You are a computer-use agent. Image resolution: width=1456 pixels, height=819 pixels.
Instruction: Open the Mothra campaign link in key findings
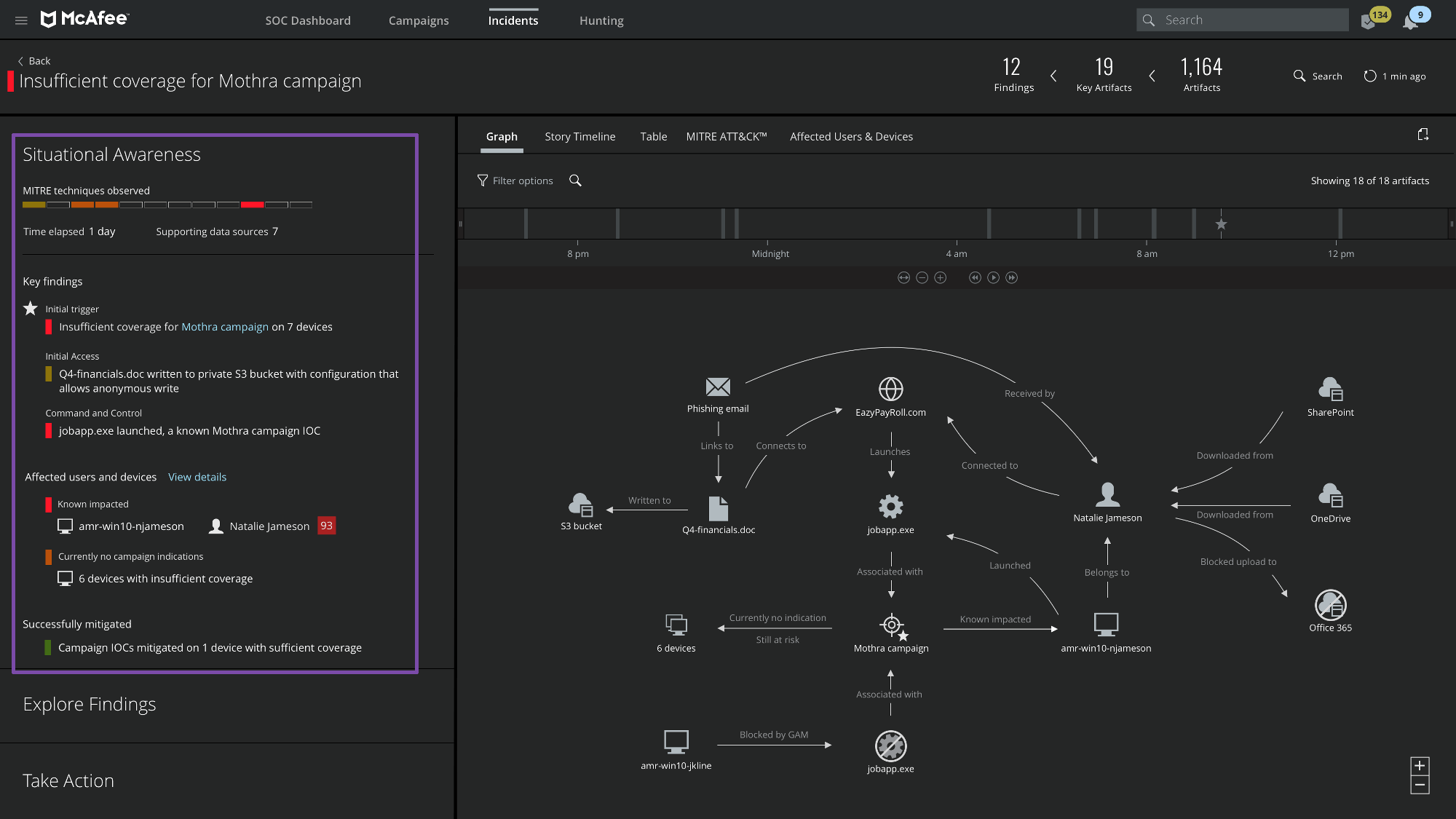(225, 327)
